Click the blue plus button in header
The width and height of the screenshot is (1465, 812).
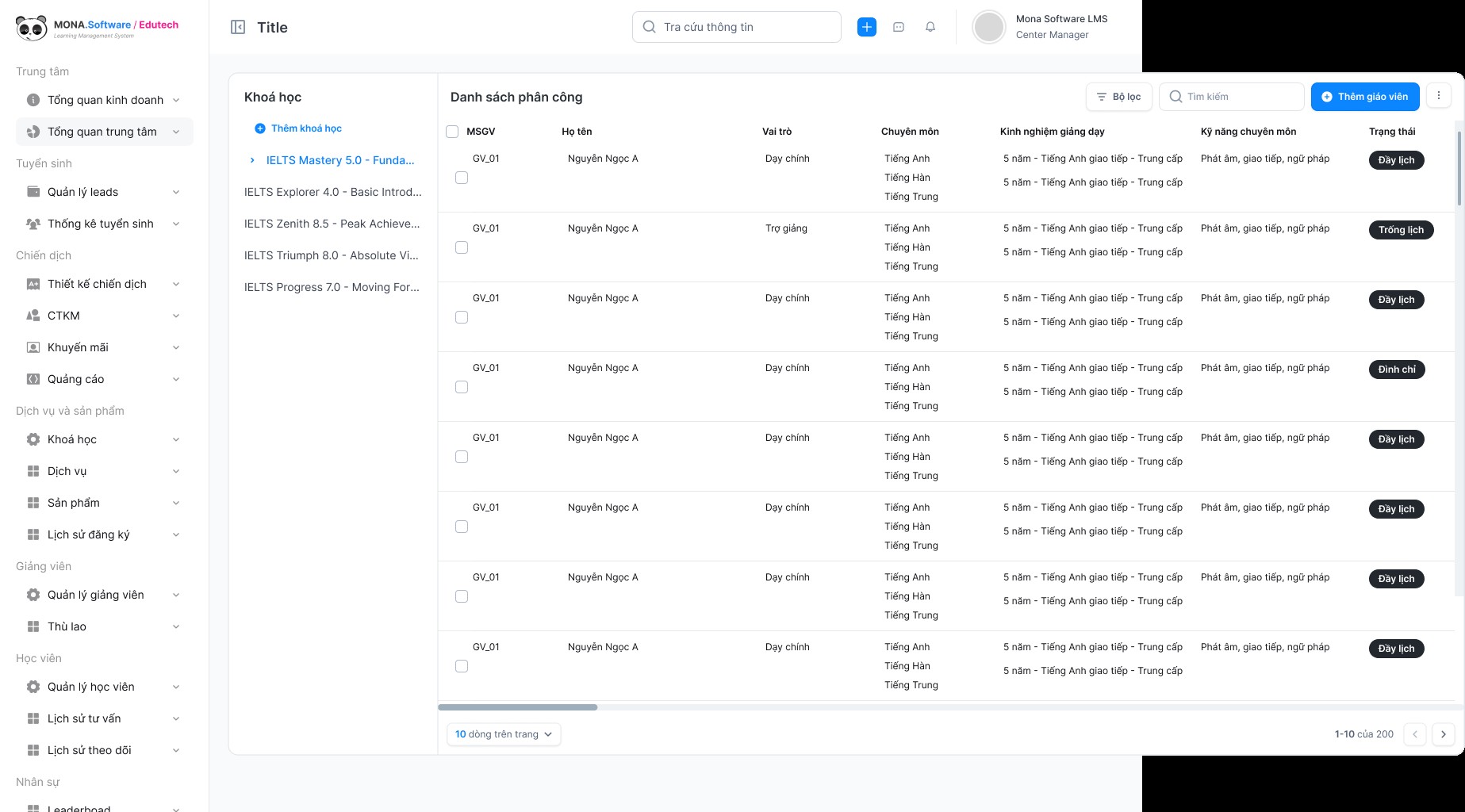click(x=867, y=27)
